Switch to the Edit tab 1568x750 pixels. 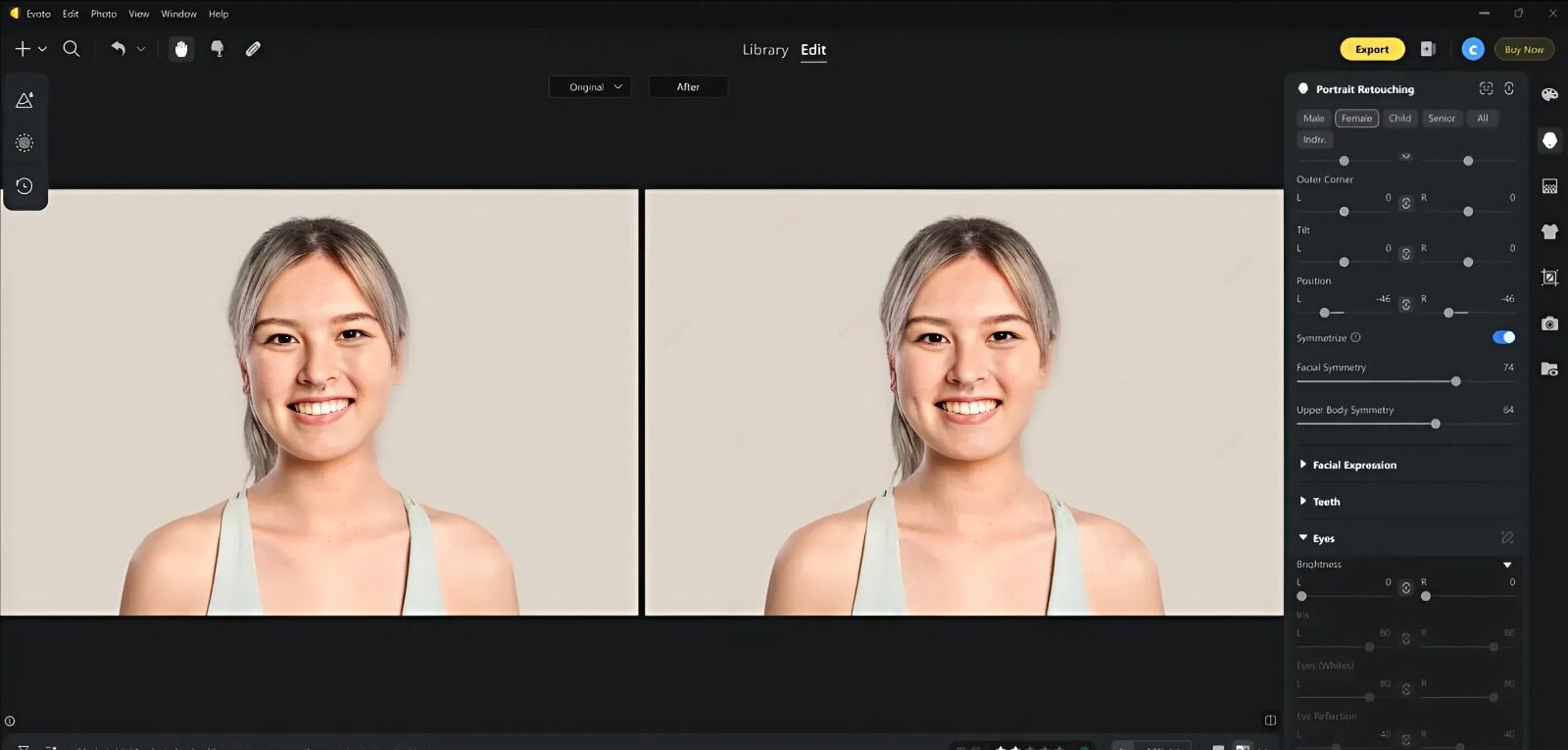(x=813, y=50)
